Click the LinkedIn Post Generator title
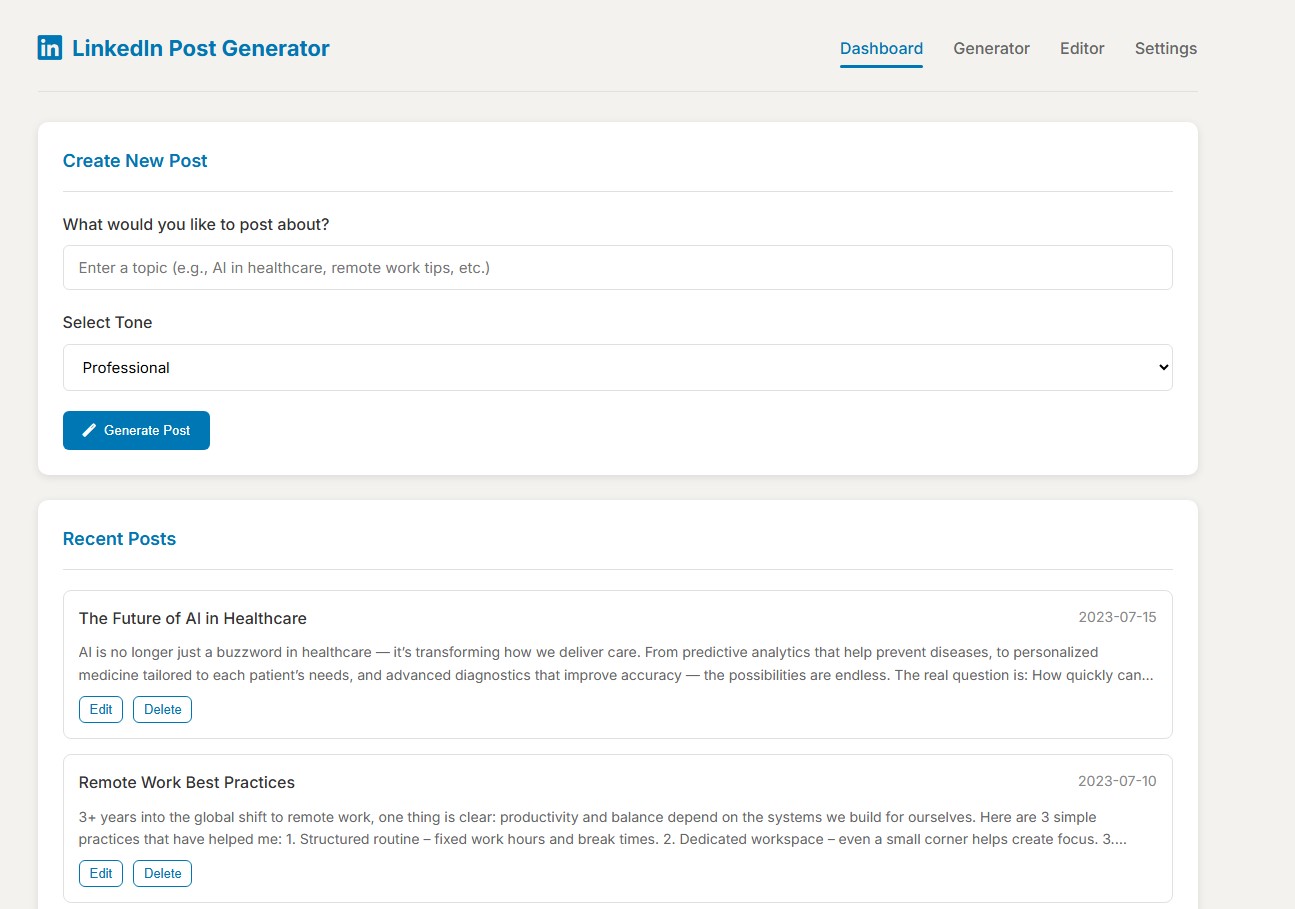 (x=200, y=48)
